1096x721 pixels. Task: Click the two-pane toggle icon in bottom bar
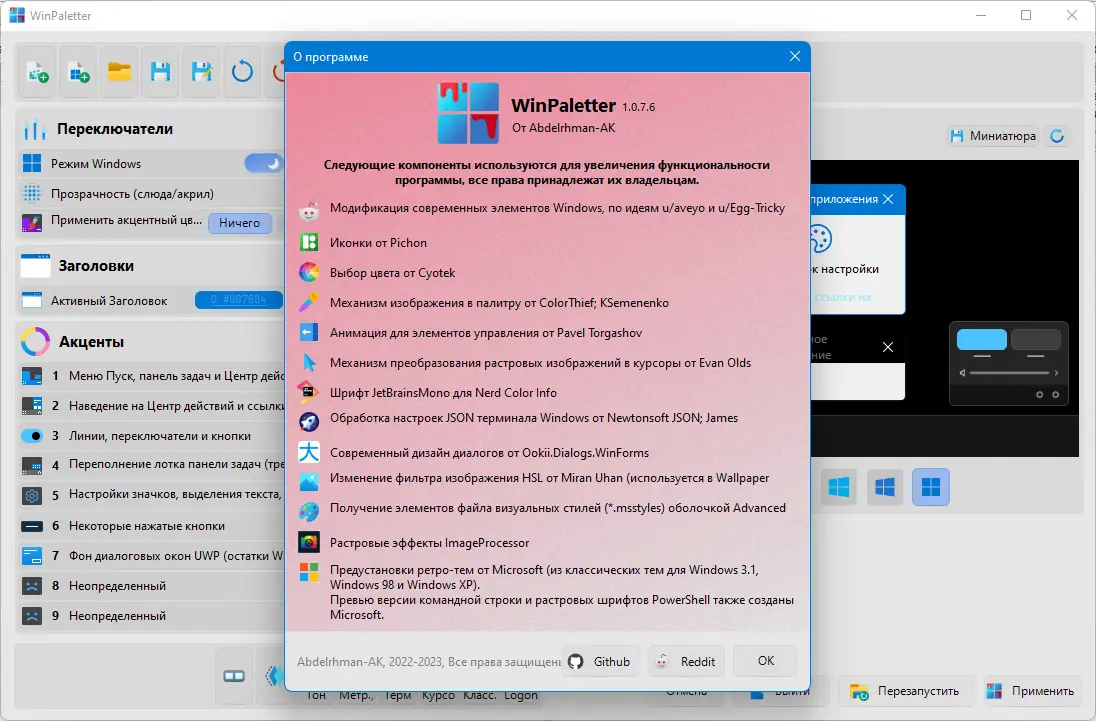pos(233,676)
